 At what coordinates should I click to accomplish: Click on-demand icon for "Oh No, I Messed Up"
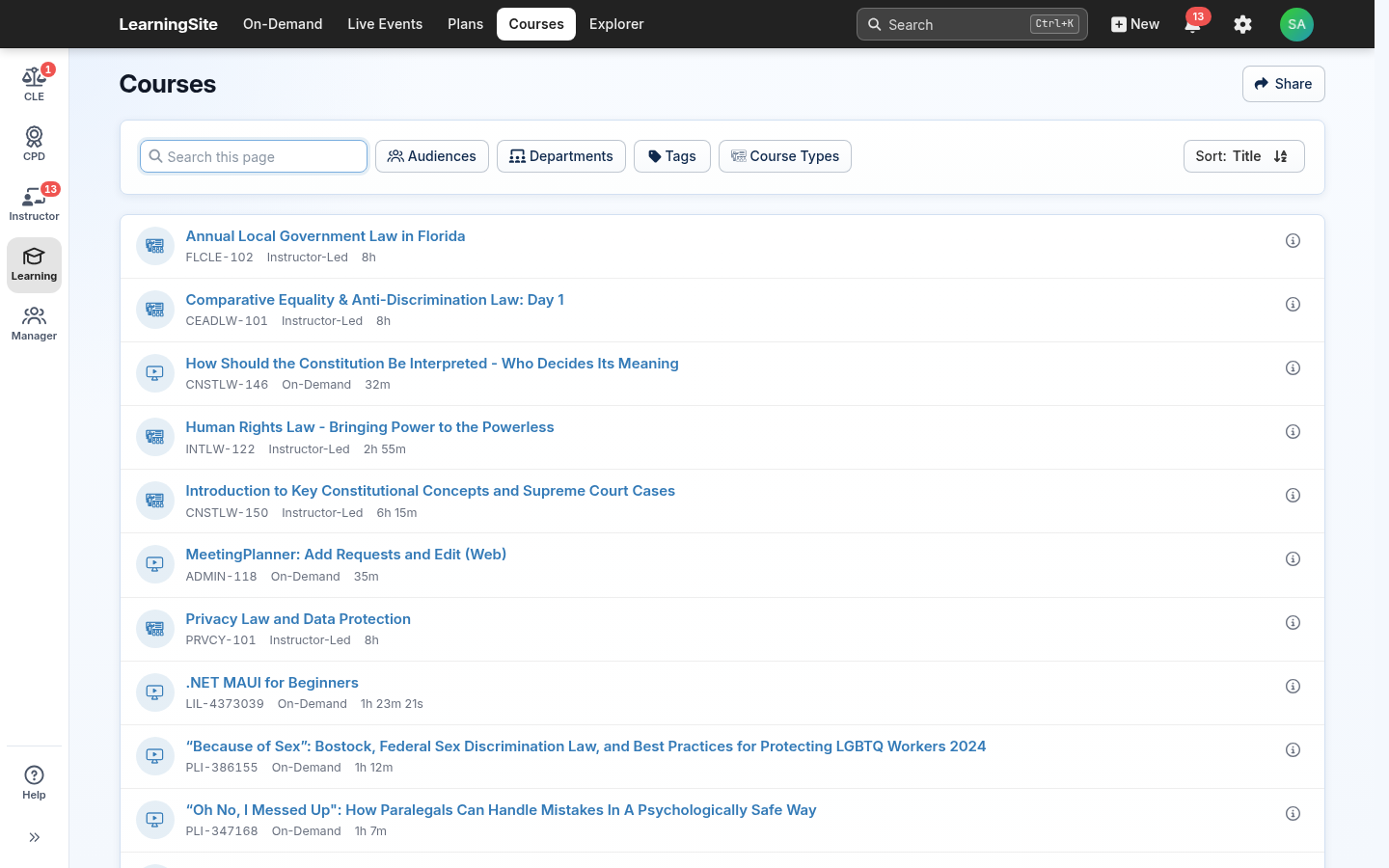(x=154, y=820)
